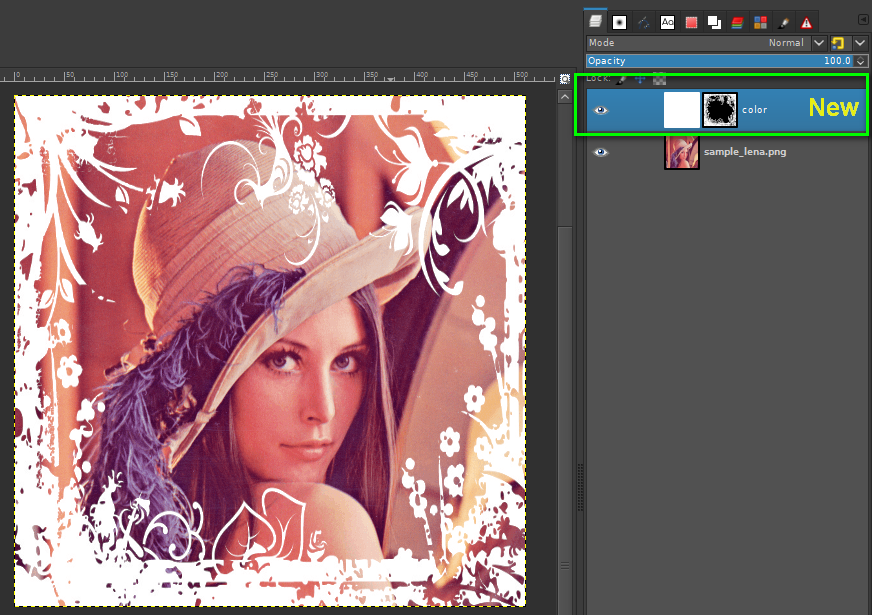
Task: Open the dock tab configuration menu arrow
Action: [x=863, y=19]
